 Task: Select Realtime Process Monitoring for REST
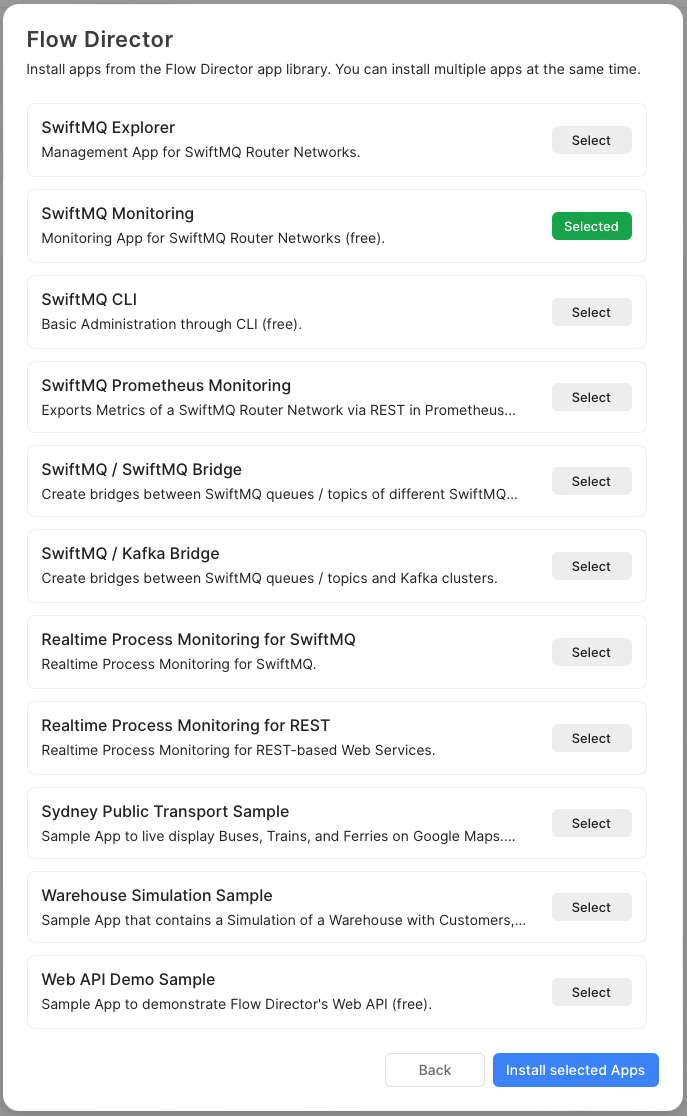pyautogui.click(x=591, y=739)
